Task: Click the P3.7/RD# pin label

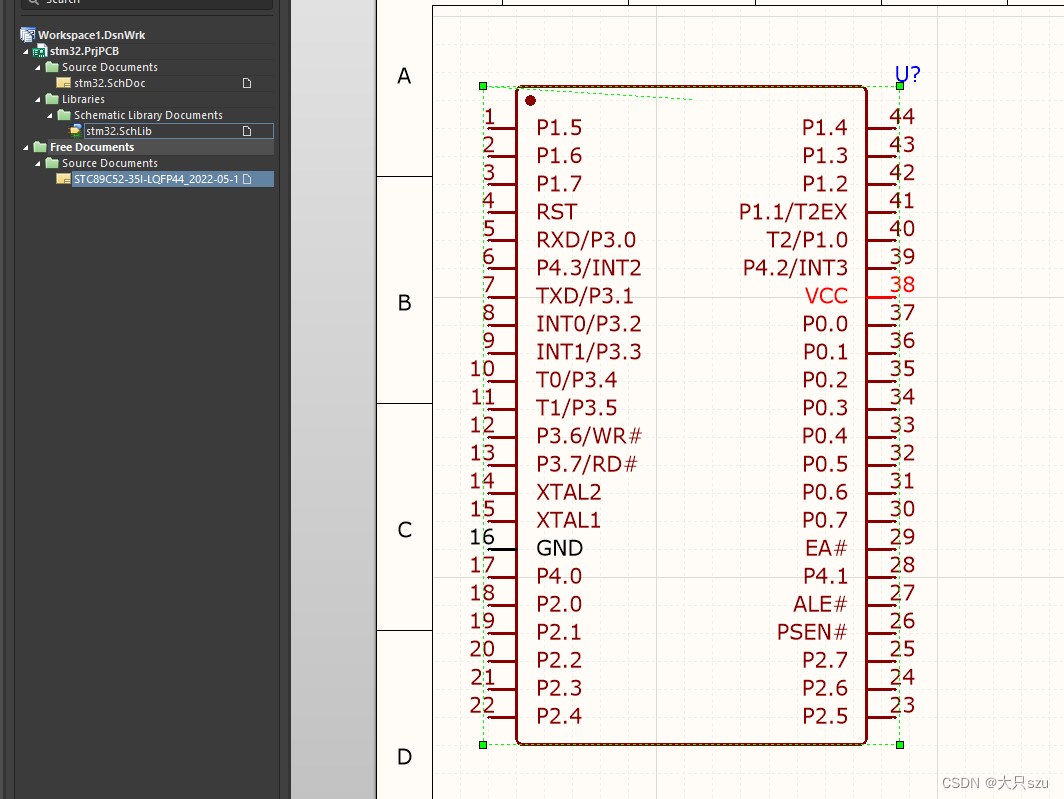Action: coord(587,464)
